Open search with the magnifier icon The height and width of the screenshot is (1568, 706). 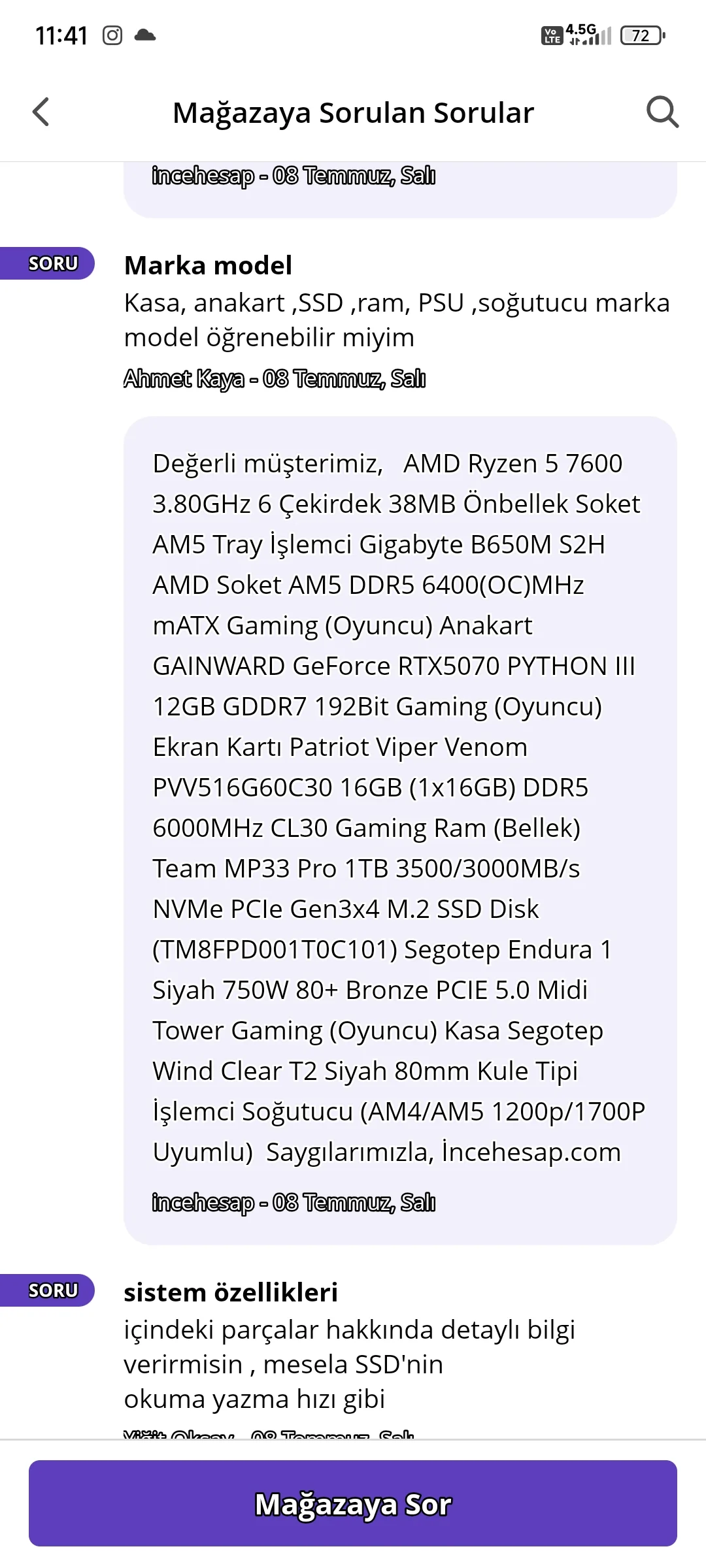point(662,112)
